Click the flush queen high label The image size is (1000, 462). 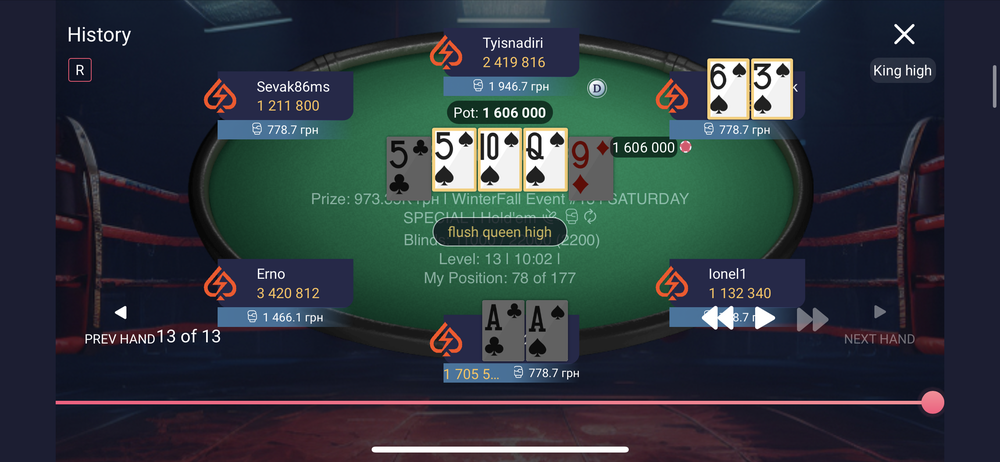click(499, 232)
